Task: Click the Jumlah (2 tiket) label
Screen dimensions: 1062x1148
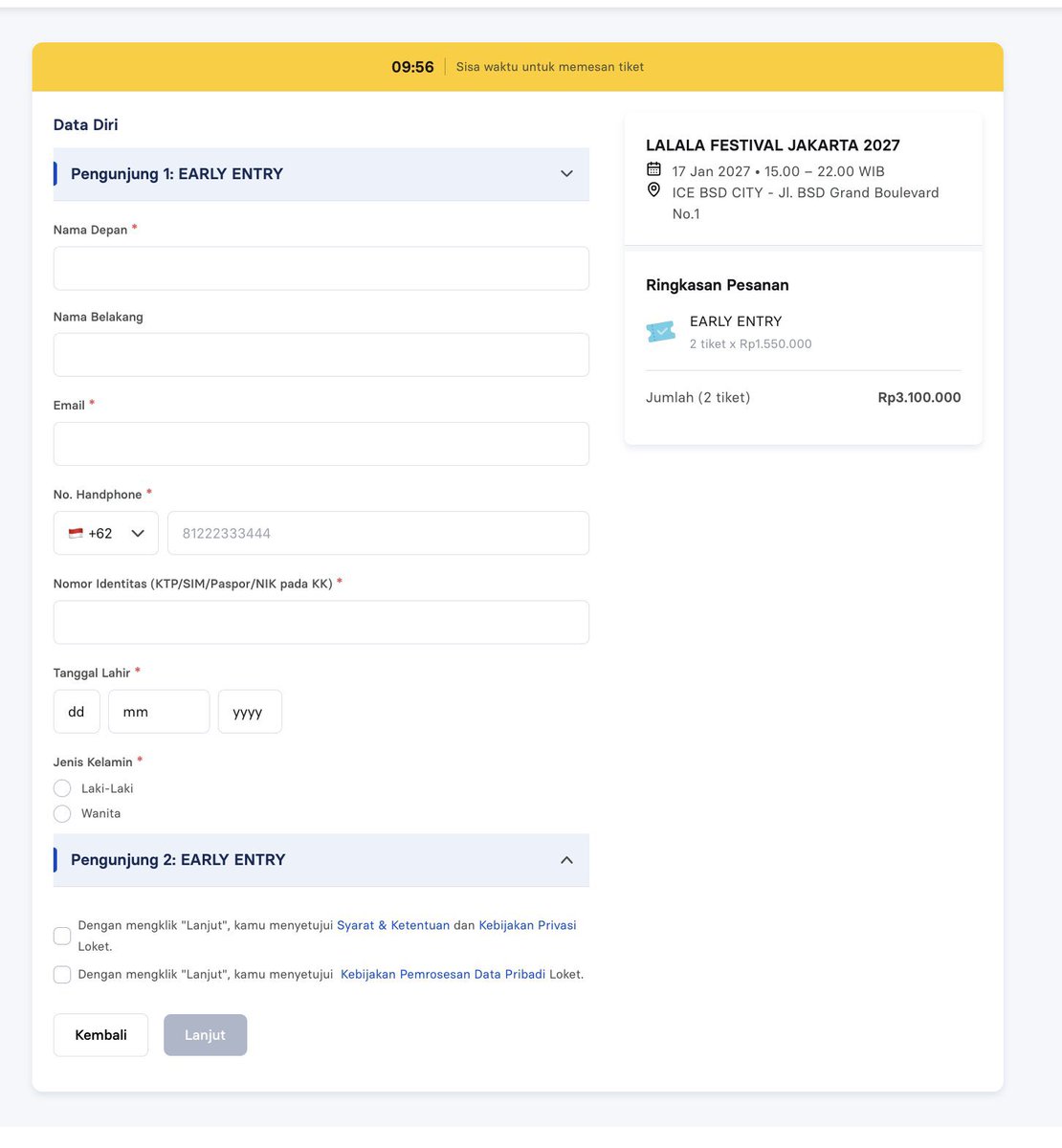Action: 698,397
